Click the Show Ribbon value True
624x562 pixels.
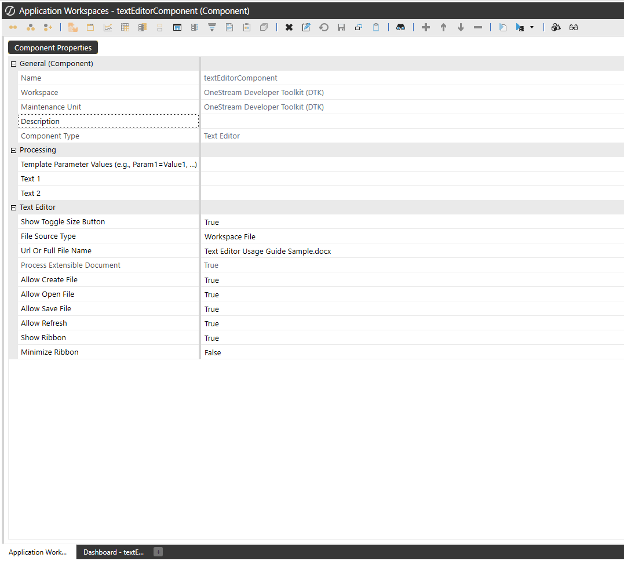(x=212, y=338)
